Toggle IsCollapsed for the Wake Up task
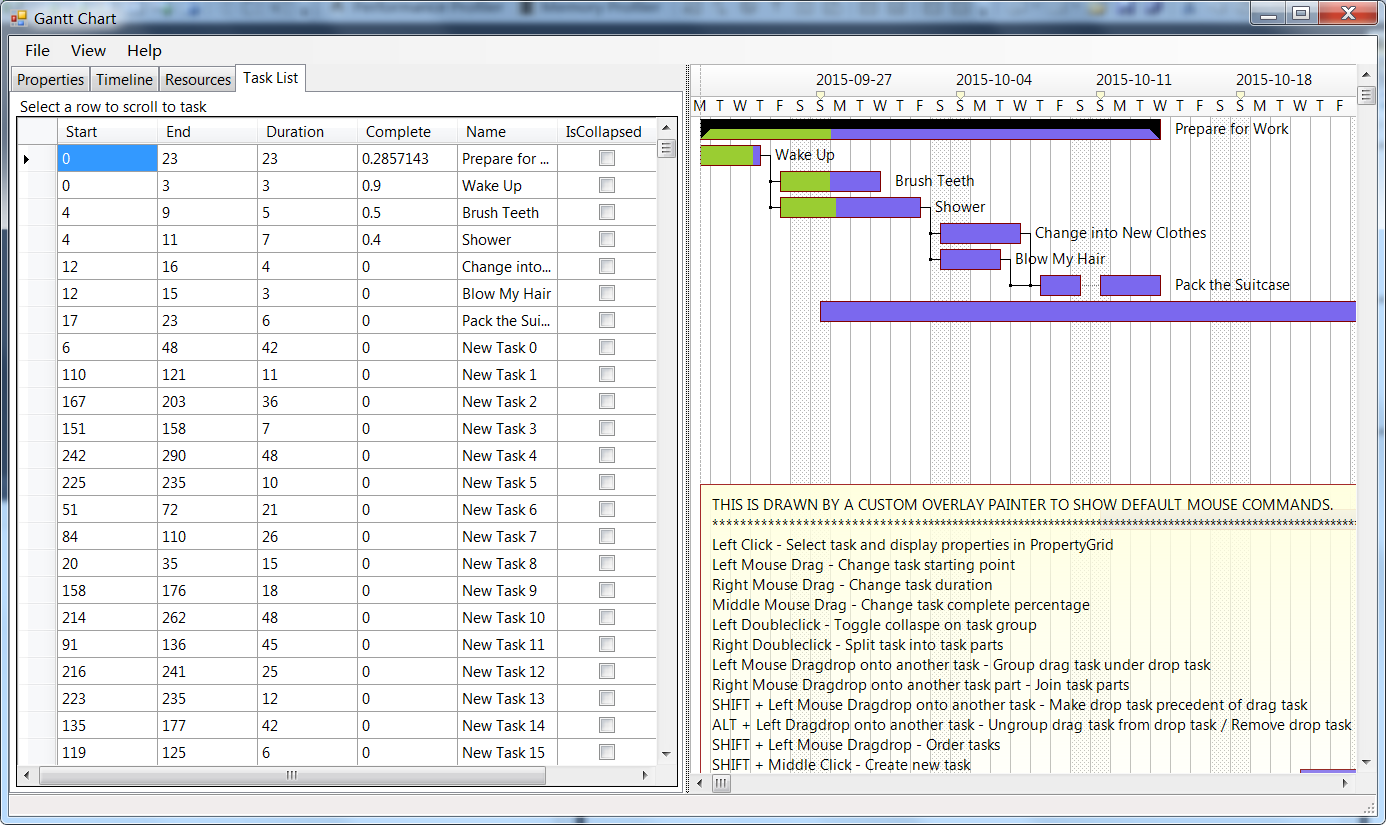 pos(606,185)
